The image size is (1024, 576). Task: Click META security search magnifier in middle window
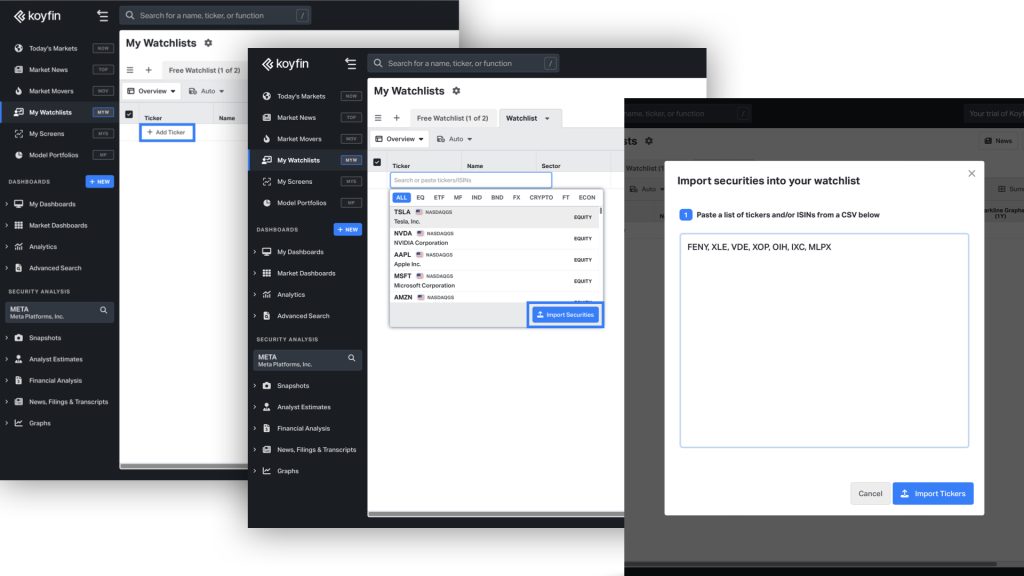pos(351,358)
